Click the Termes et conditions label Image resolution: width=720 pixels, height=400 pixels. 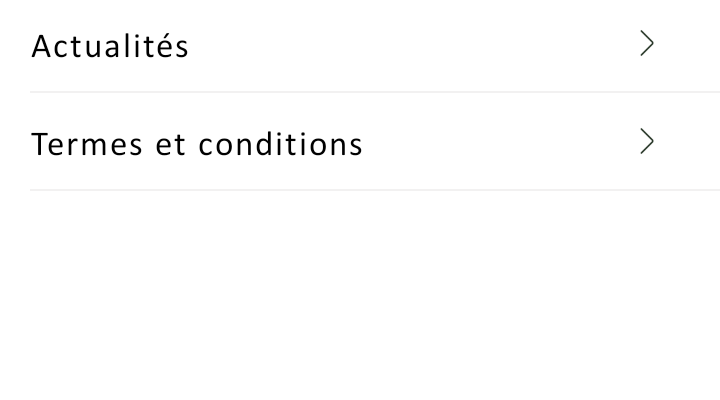197,145
